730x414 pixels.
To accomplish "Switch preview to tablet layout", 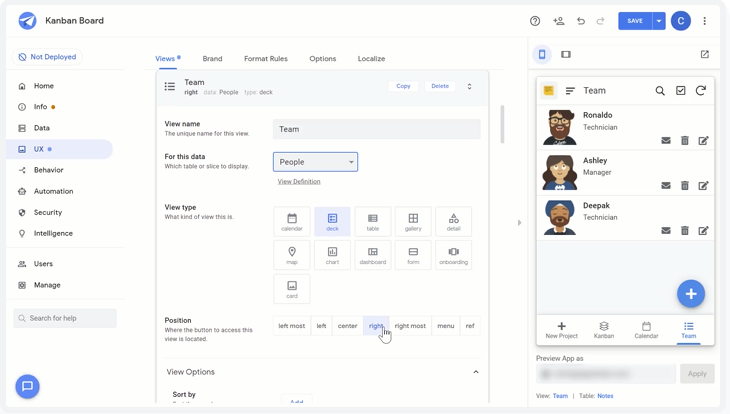I will (566, 54).
